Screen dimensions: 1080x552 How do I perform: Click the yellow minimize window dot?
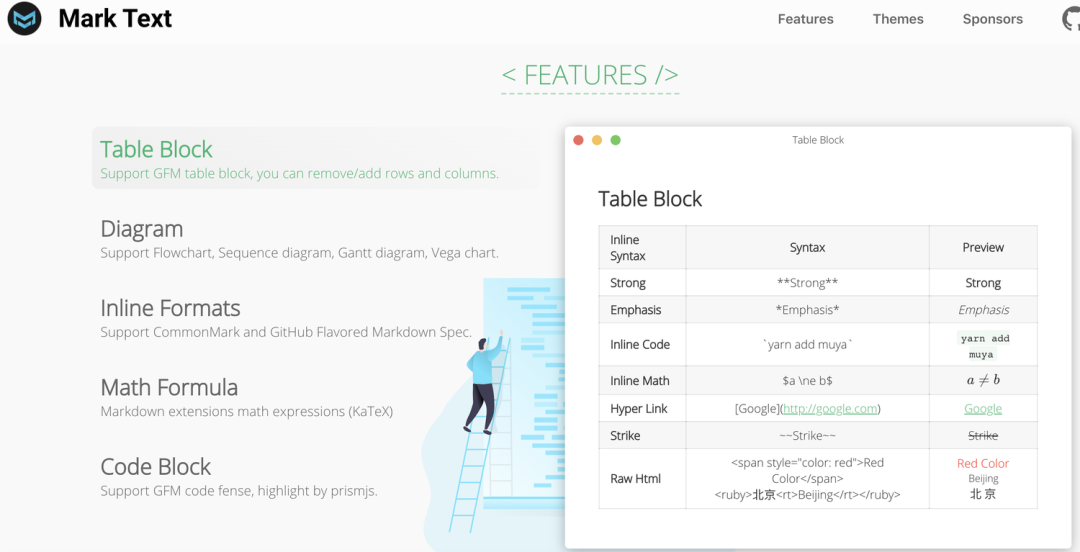597,140
